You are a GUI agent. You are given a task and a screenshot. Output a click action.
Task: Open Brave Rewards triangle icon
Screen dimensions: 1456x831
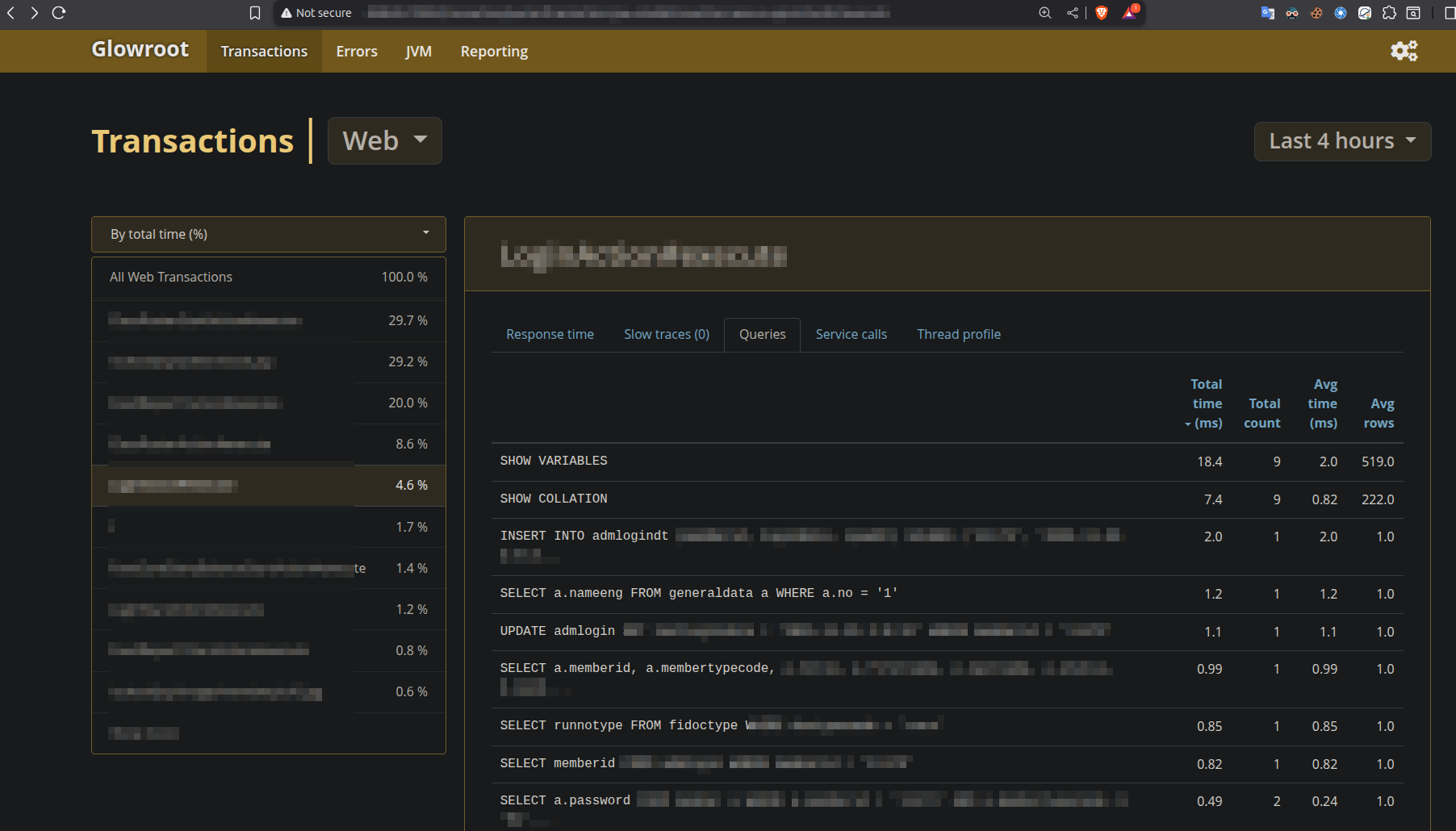[1129, 13]
